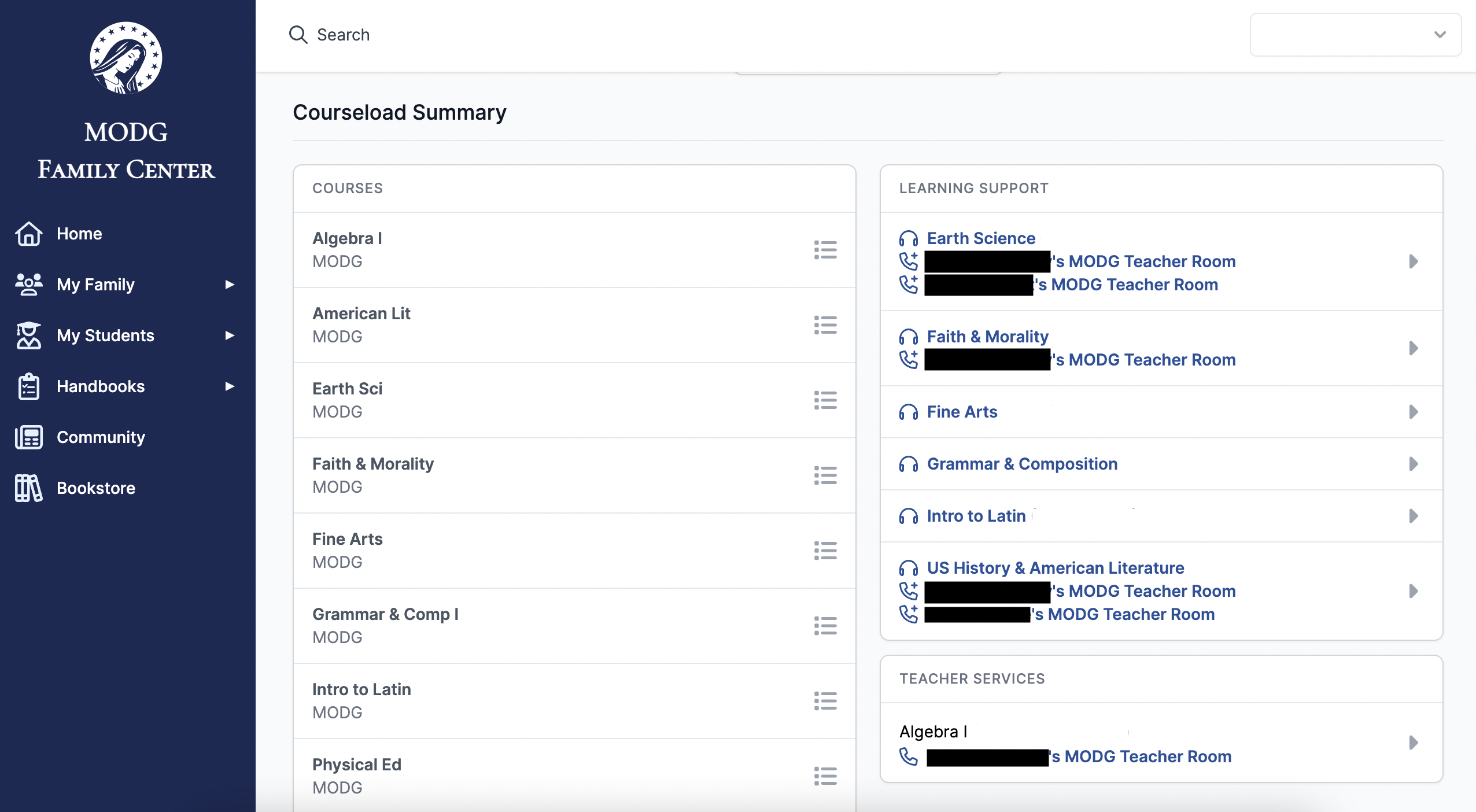Expand the Grammar & Composition row arrow

(x=1414, y=464)
